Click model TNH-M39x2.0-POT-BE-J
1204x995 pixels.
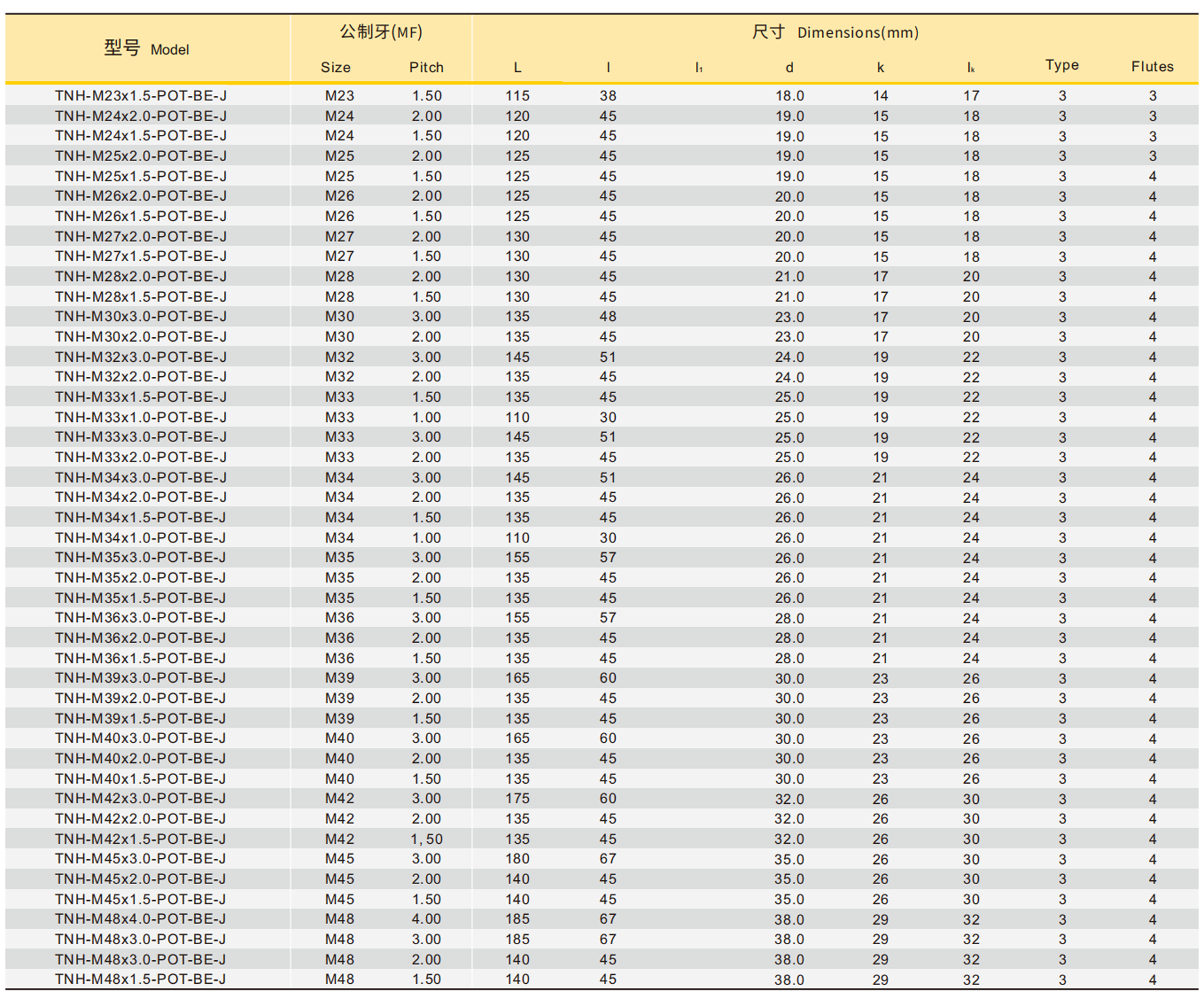point(140,698)
